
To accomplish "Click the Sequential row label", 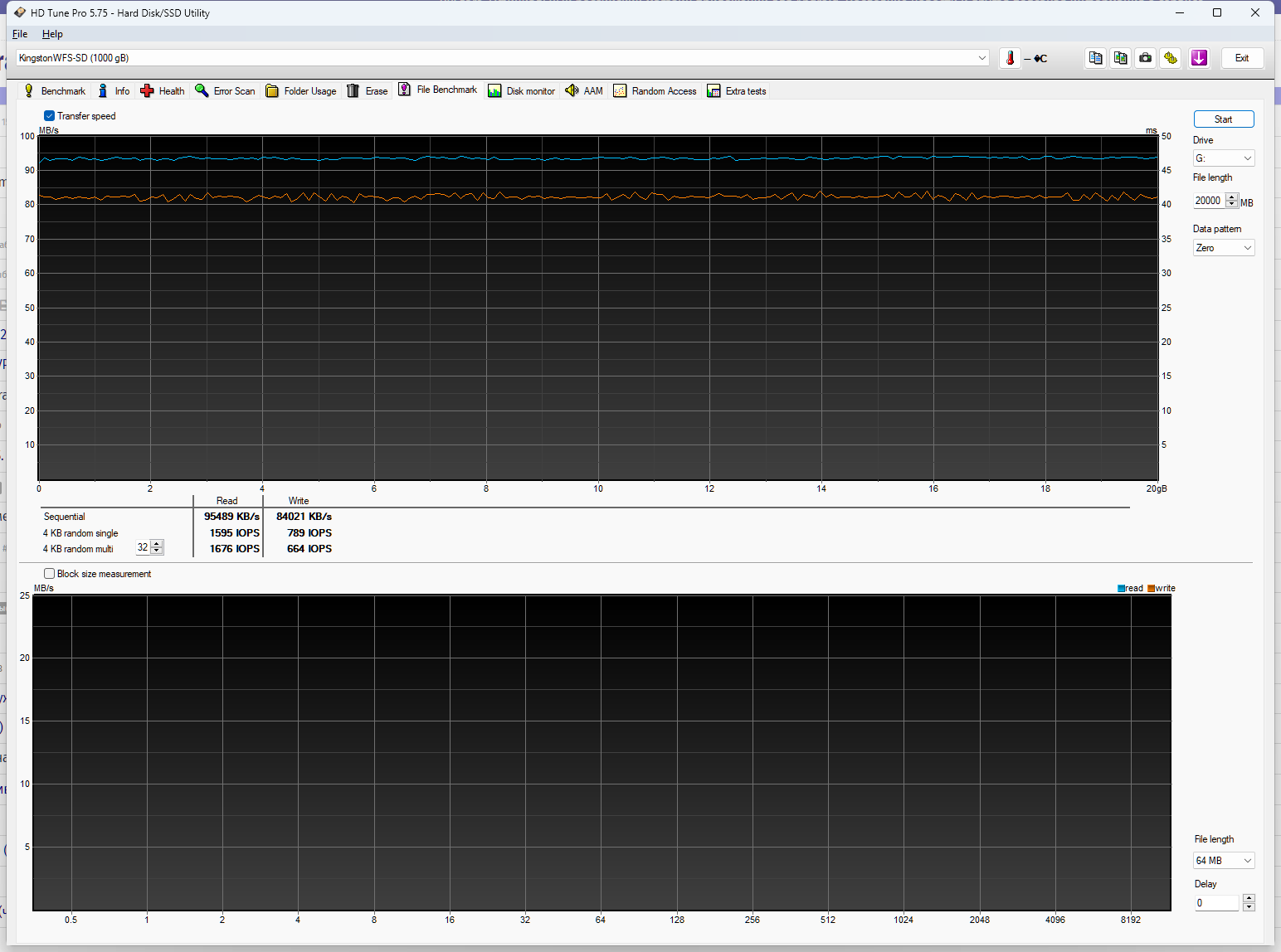I will pos(64,517).
